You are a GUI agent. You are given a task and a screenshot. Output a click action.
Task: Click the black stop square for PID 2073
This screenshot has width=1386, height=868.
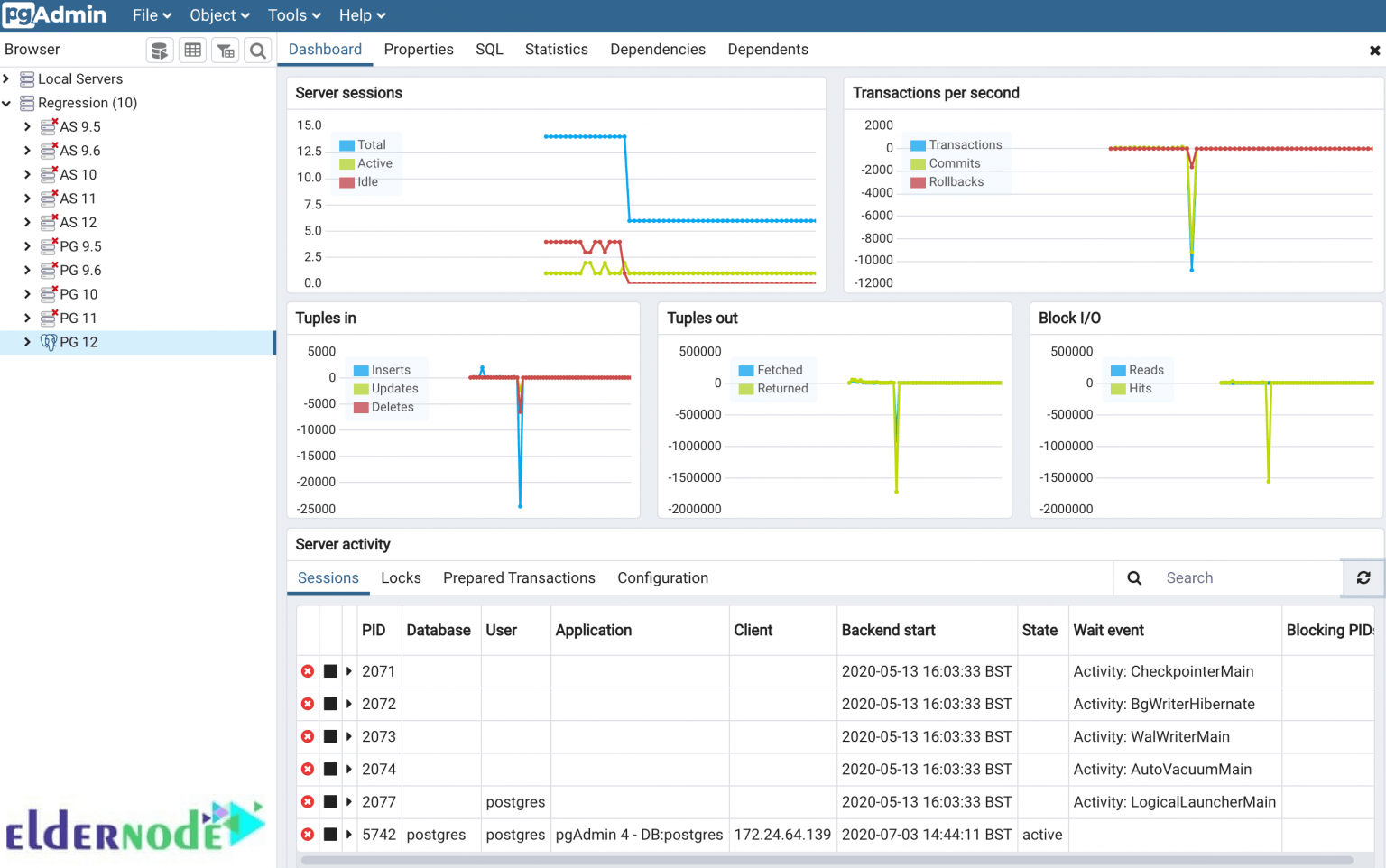330,737
